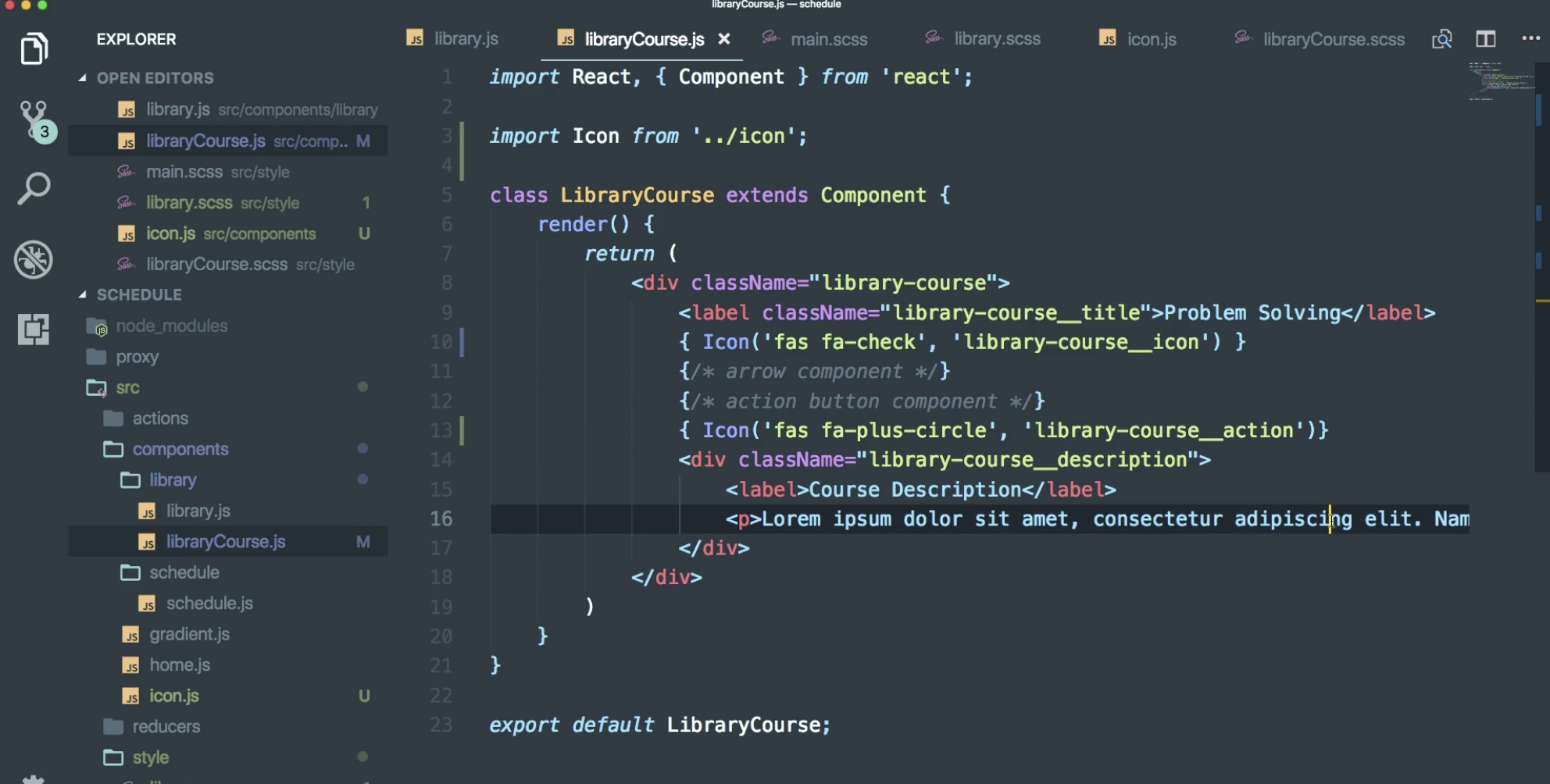
Task: Expand the node_modules folder
Action: coord(157,326)
